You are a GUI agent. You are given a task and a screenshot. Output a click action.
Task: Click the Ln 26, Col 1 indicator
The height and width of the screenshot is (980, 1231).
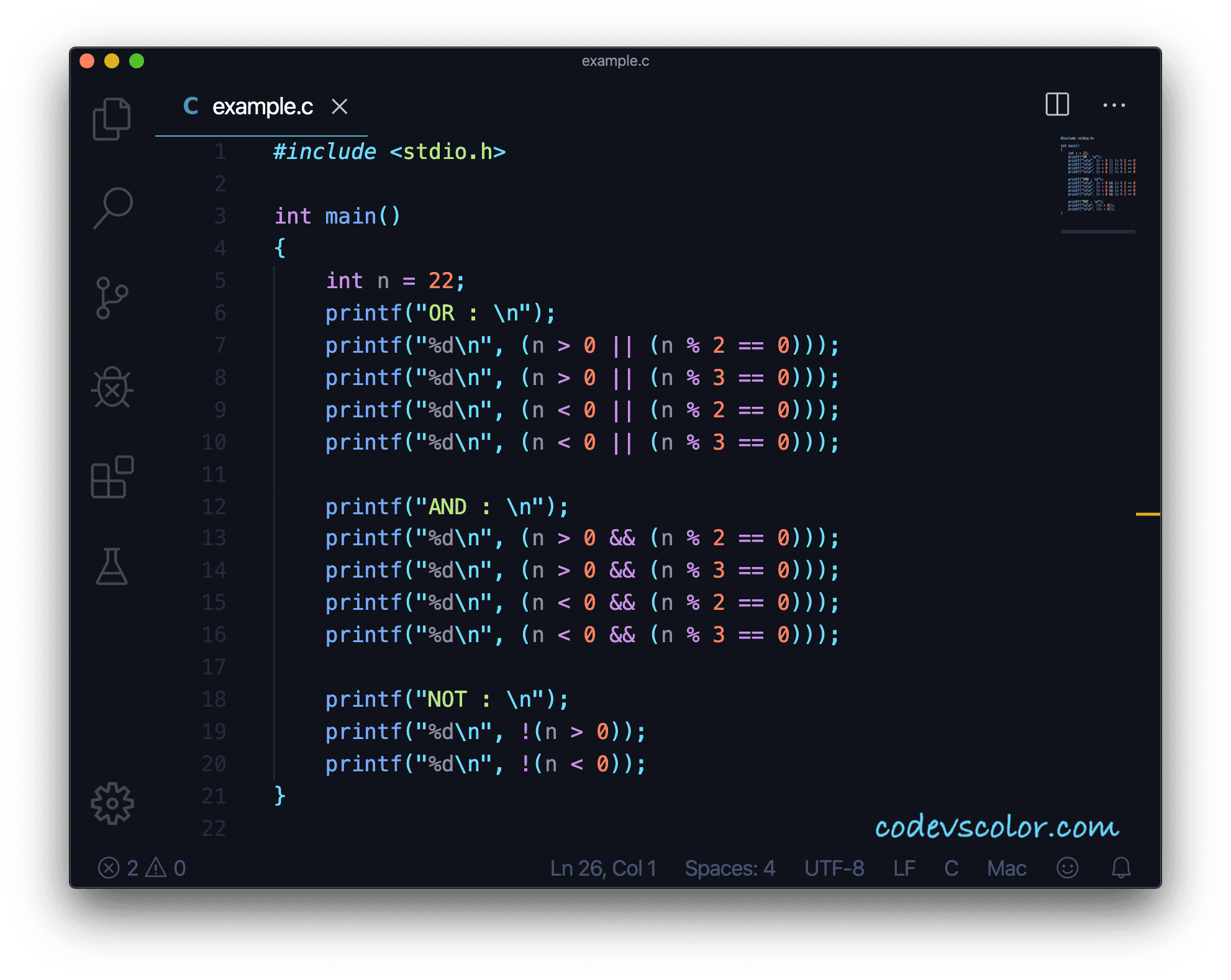tap(603, 868)
